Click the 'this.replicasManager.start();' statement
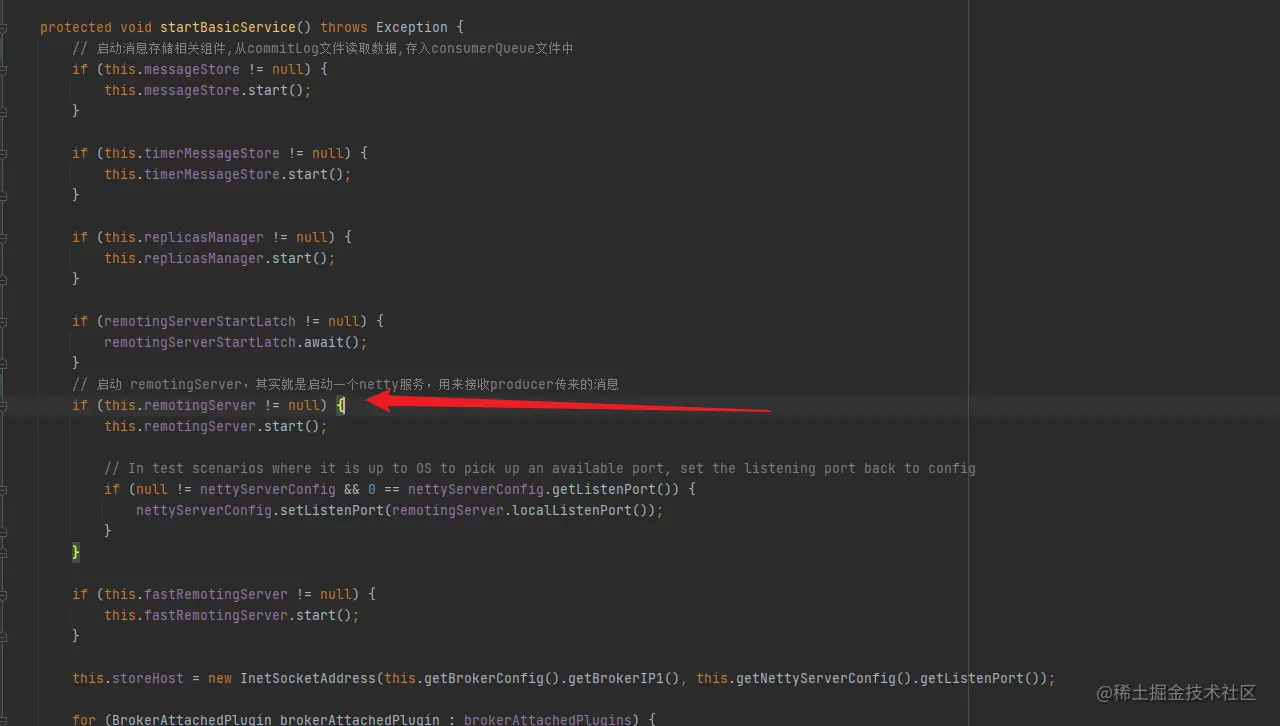This screenshot has width=1280, height=726. coord(220,258)
